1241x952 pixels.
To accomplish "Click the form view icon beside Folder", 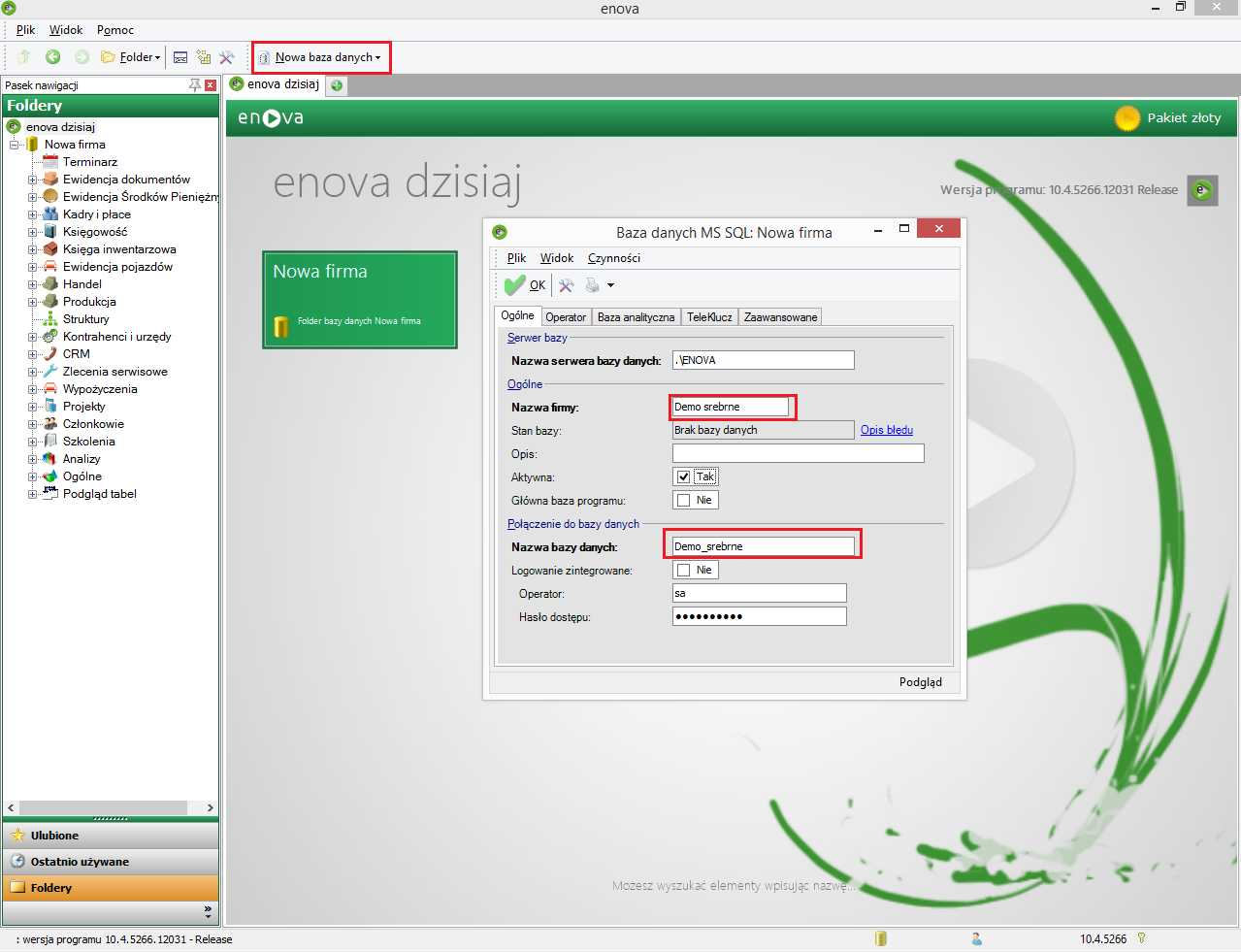I will tap(180, 57).
